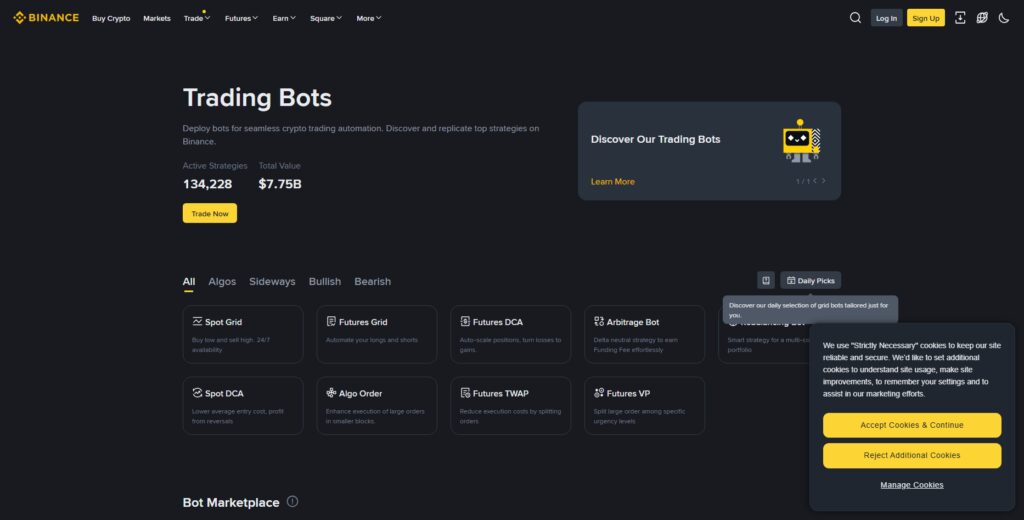Click the Bot Marketplace info icon
Screen dimensions: 1024x520
(x=293, y=501)
